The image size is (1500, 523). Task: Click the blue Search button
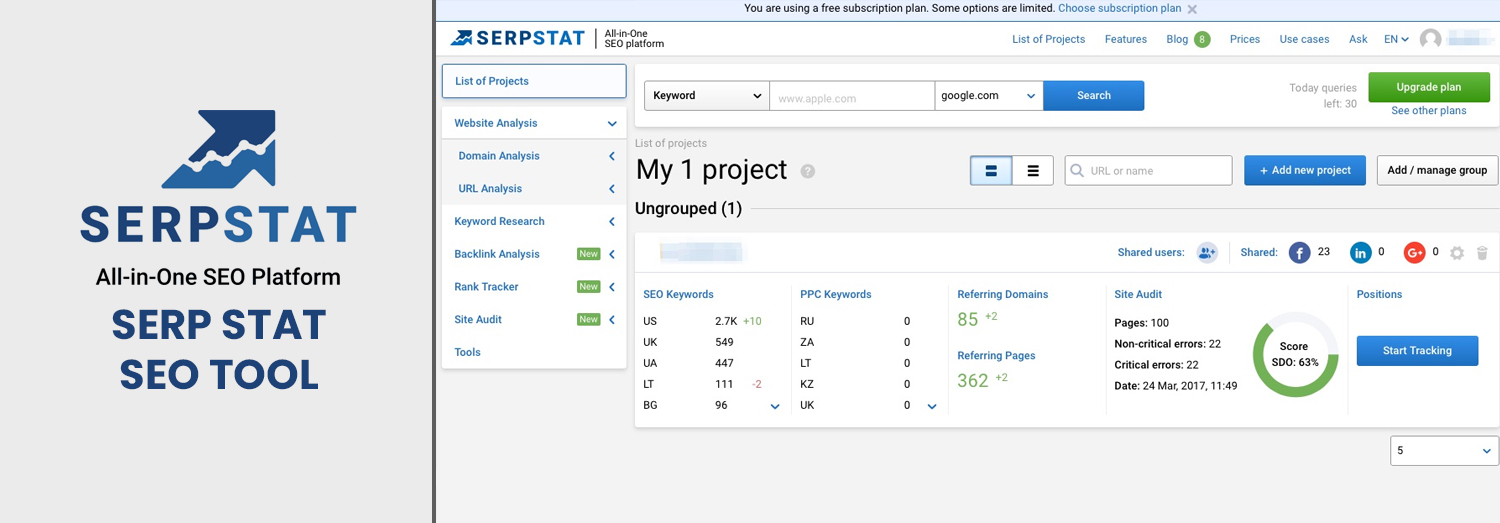[x=1094, y=96]
